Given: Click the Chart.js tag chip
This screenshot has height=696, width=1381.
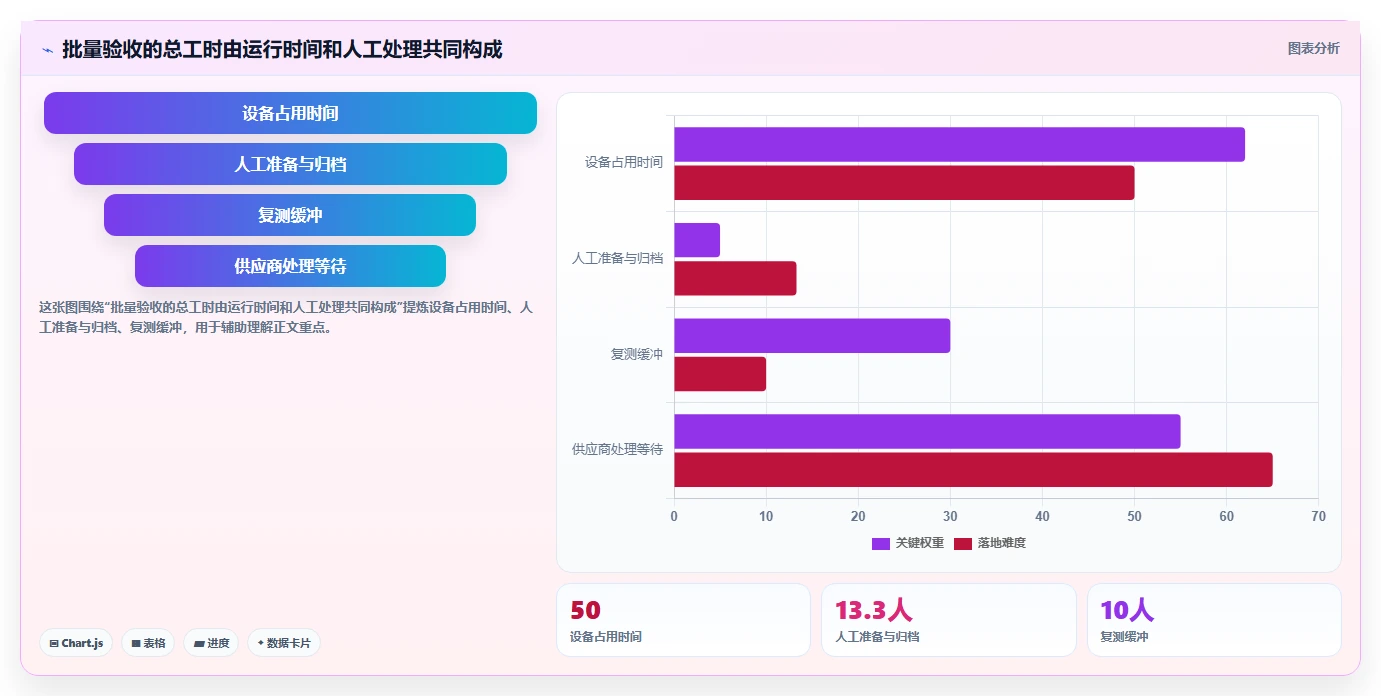Looking at the screenshot, I should click(x=76, y=643).
